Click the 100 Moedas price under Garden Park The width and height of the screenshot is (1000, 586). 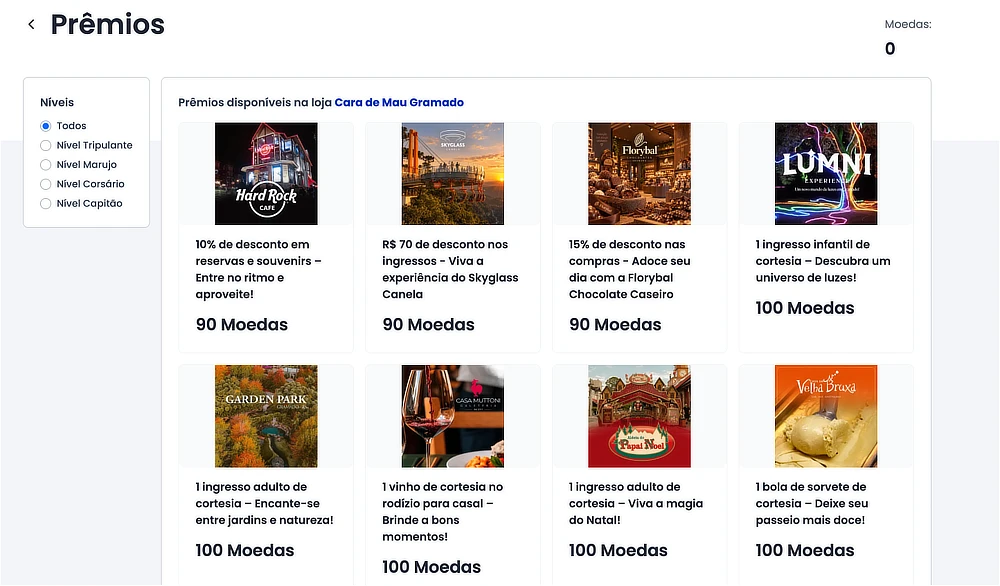pyautogui.click(x=245, y=550)
